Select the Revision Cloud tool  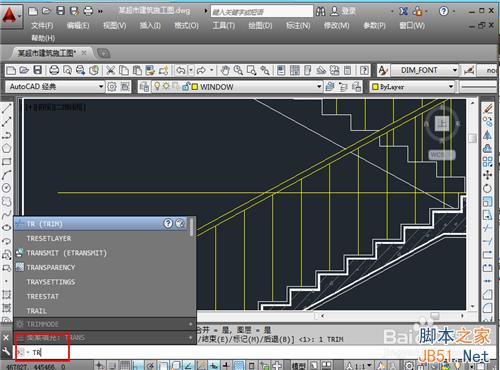7,201
